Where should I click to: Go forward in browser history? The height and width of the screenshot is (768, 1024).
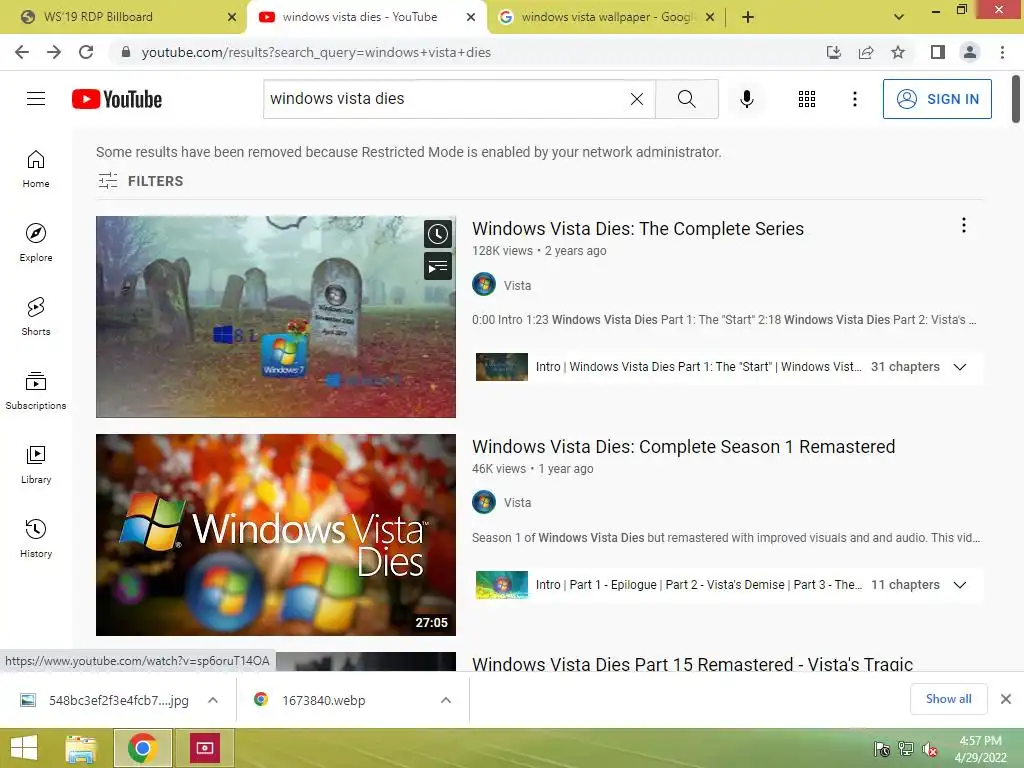(54, 52)
